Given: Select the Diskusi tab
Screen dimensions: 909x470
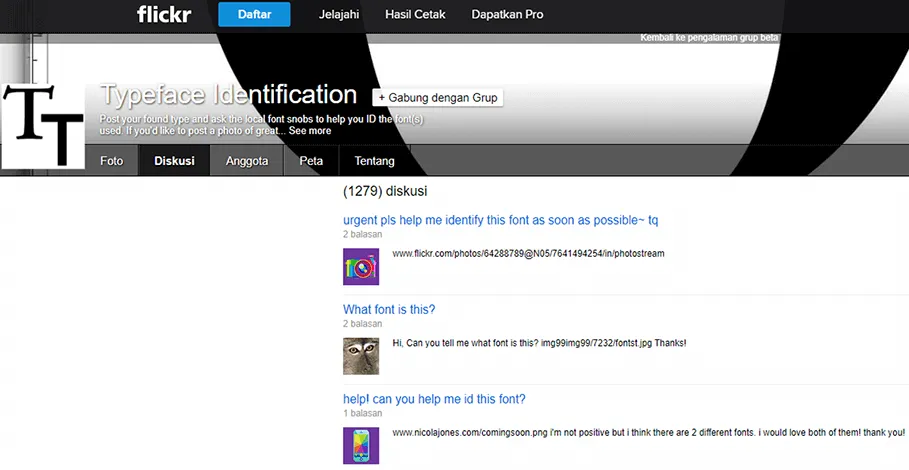Looking at the screenshot, I should click(174, 161).
